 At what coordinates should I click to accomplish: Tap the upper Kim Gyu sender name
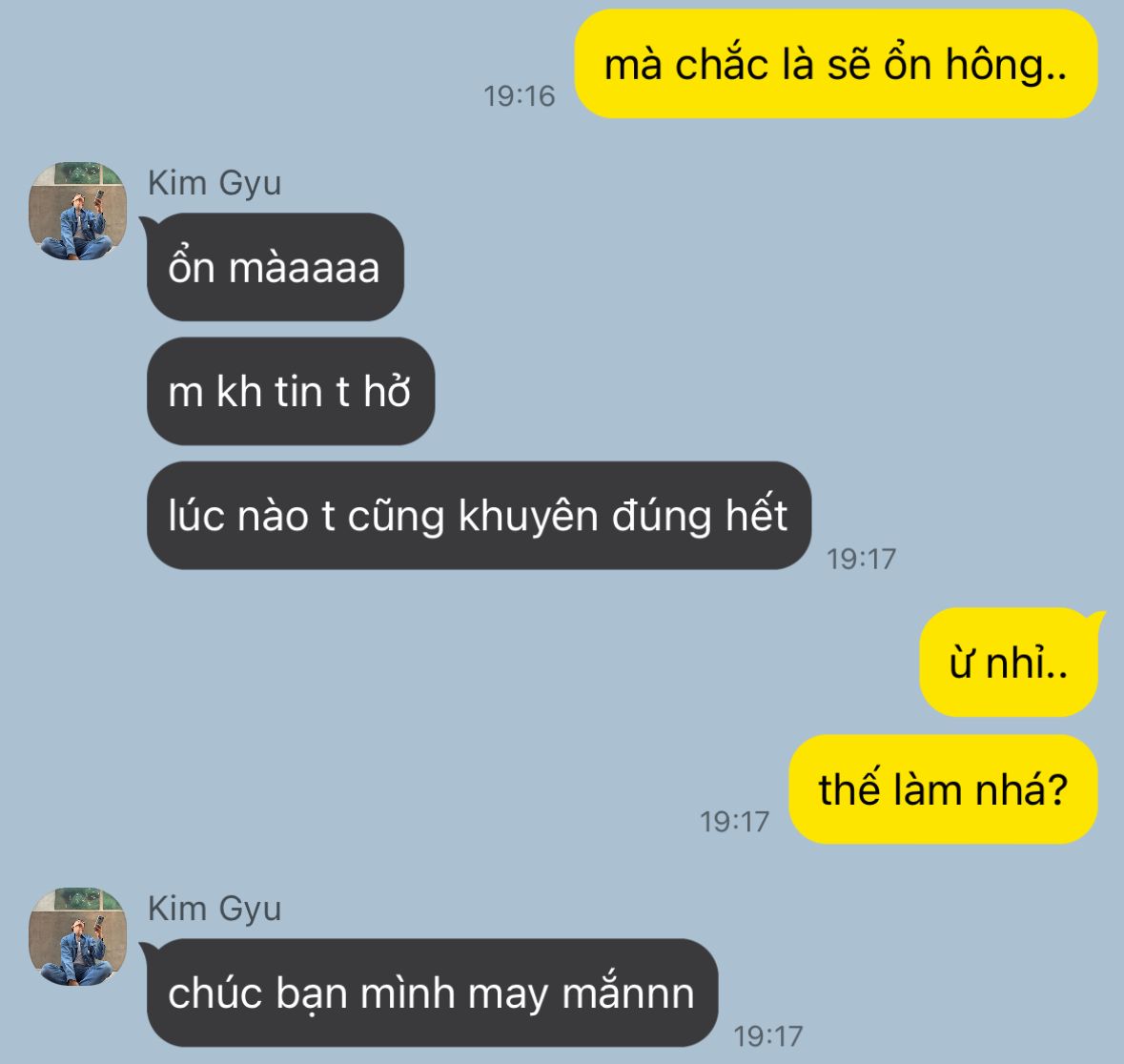(215, 184)
